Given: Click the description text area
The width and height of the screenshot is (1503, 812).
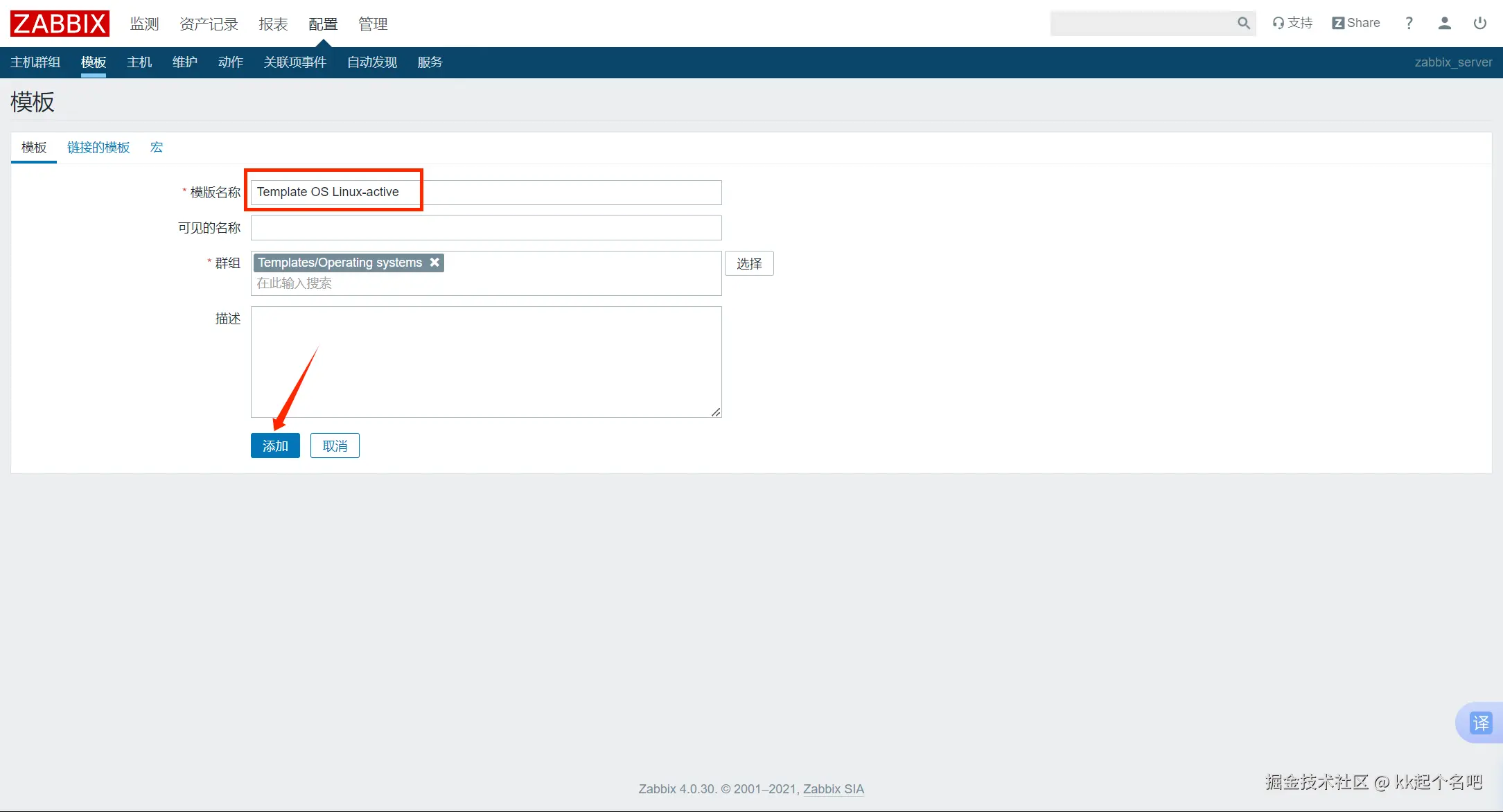Looking at the screenshot, I should [486, 362].
